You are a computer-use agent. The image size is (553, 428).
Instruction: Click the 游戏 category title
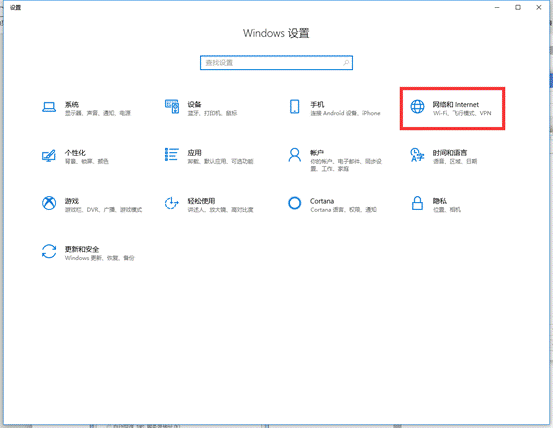pos(72,201)
